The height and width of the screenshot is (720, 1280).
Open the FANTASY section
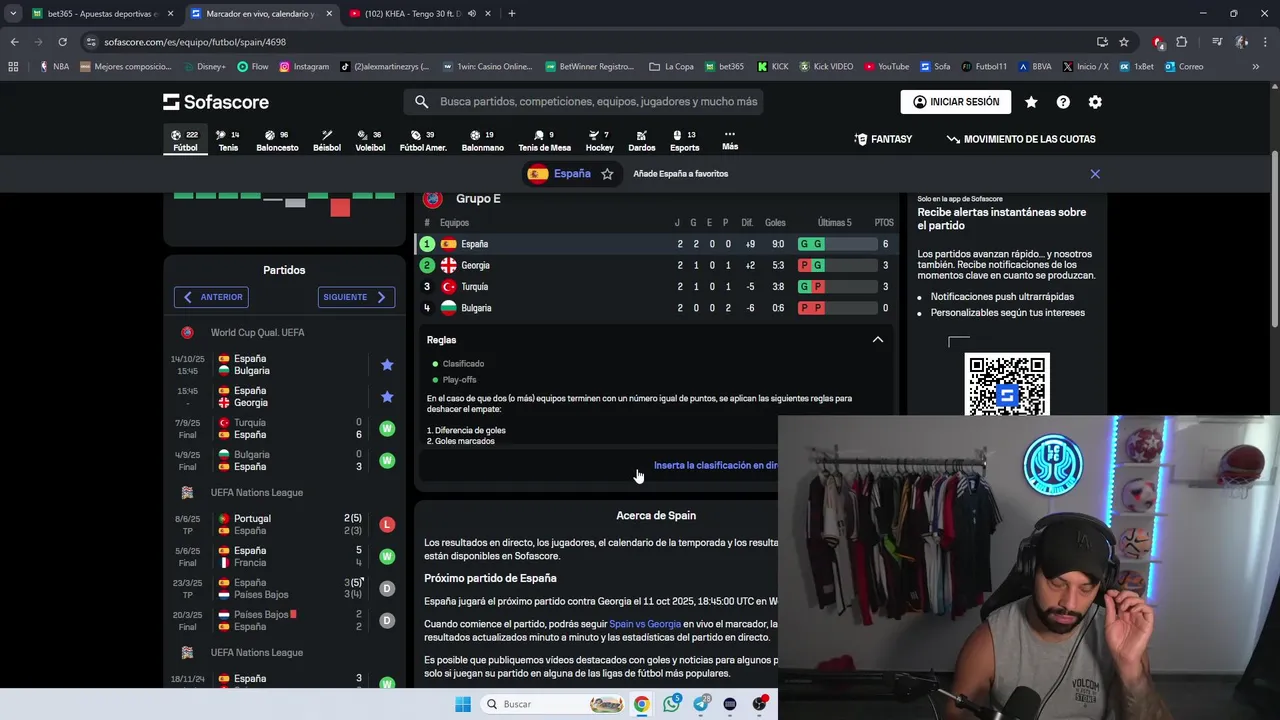click(x=883, y=139)
